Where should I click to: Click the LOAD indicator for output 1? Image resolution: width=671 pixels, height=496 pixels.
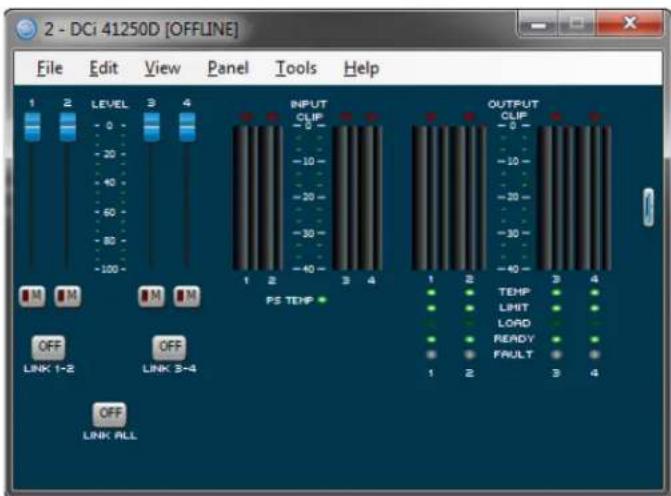[431, 324]
